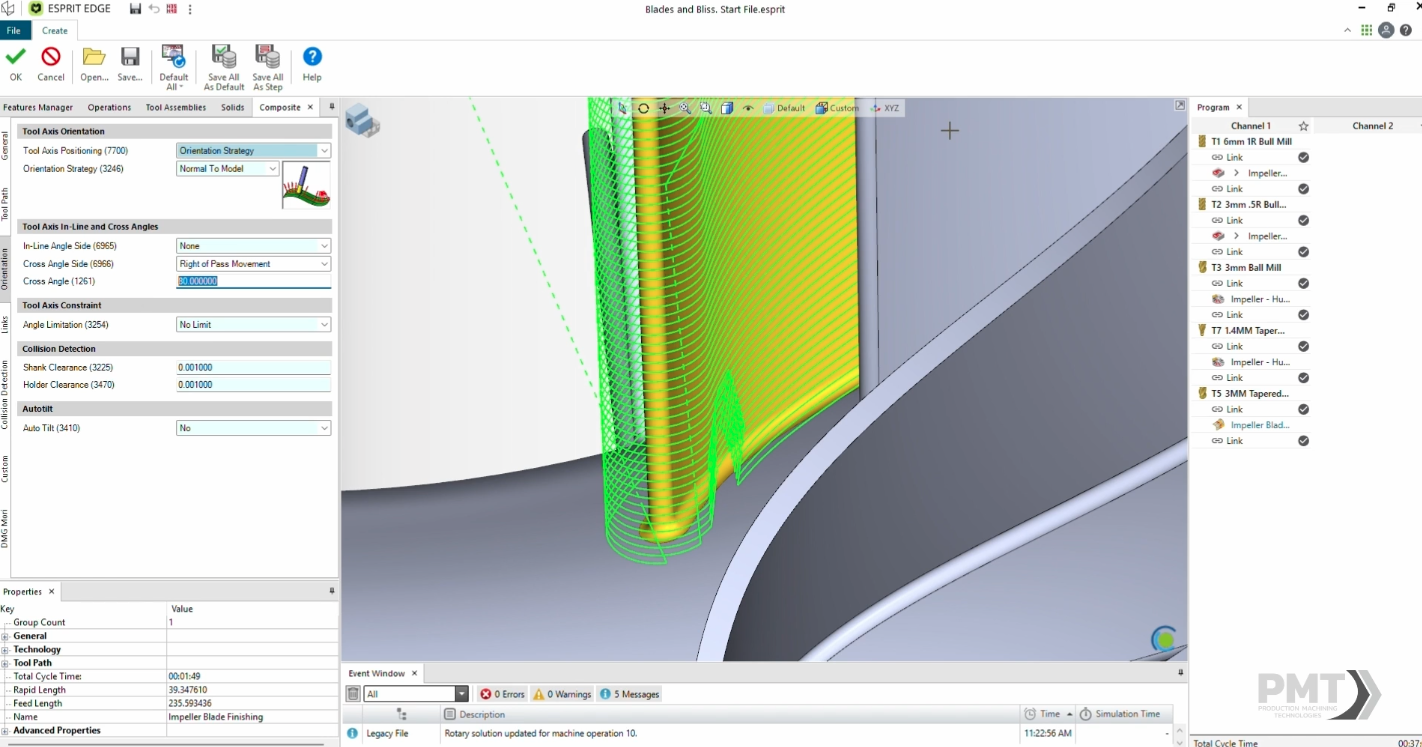Image resolution: width=1422 pixels, height=747 pixels.
Task: Click the part view cube in viewport corner
Action: (362, 121)
